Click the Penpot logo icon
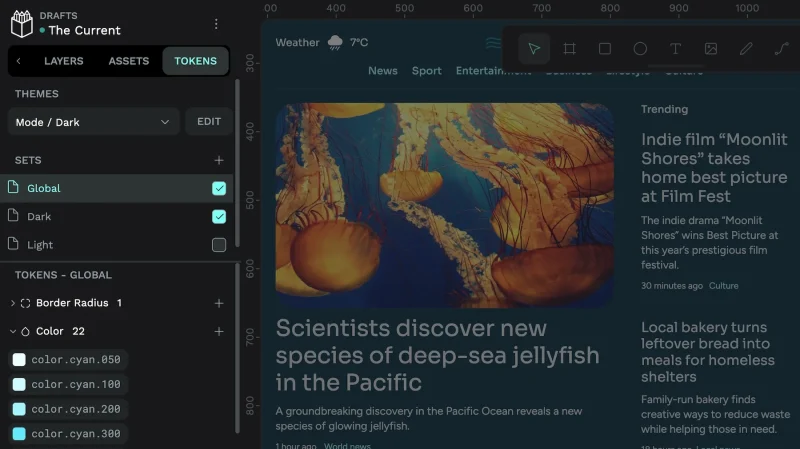 click(21, 23)
